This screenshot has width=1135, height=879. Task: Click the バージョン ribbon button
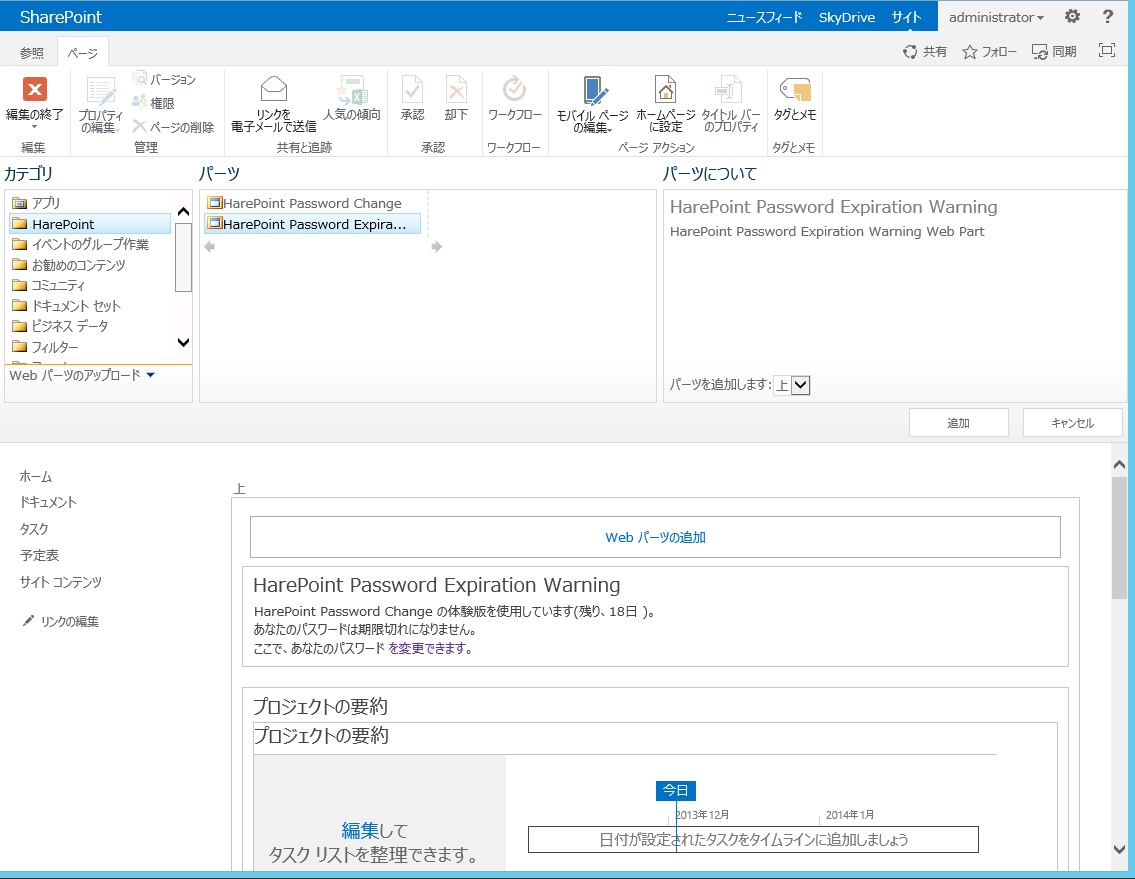[x=164, y=79]
